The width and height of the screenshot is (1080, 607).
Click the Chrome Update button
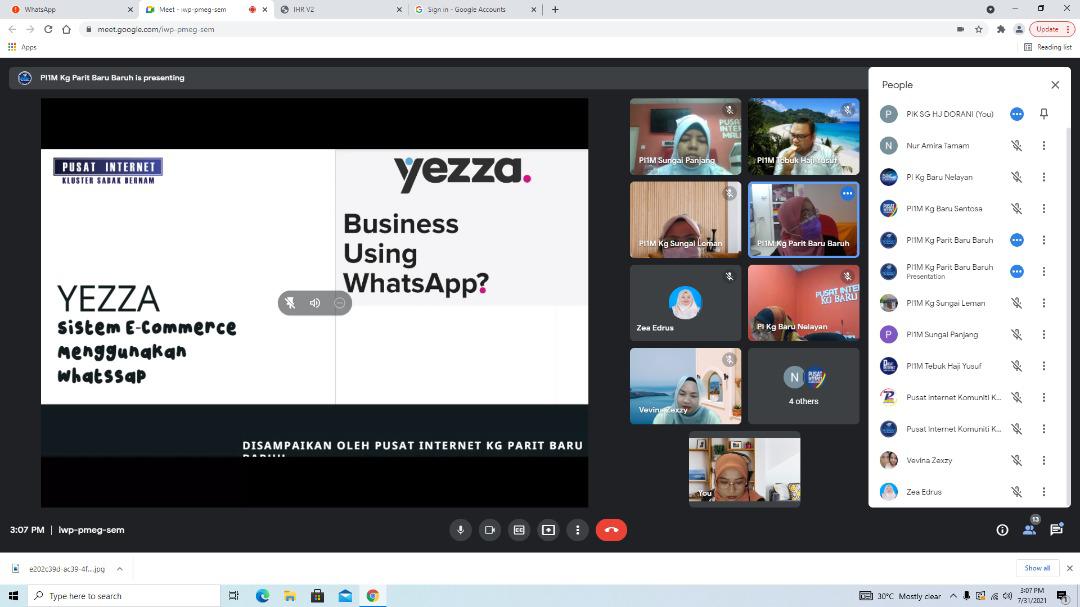1052,29
